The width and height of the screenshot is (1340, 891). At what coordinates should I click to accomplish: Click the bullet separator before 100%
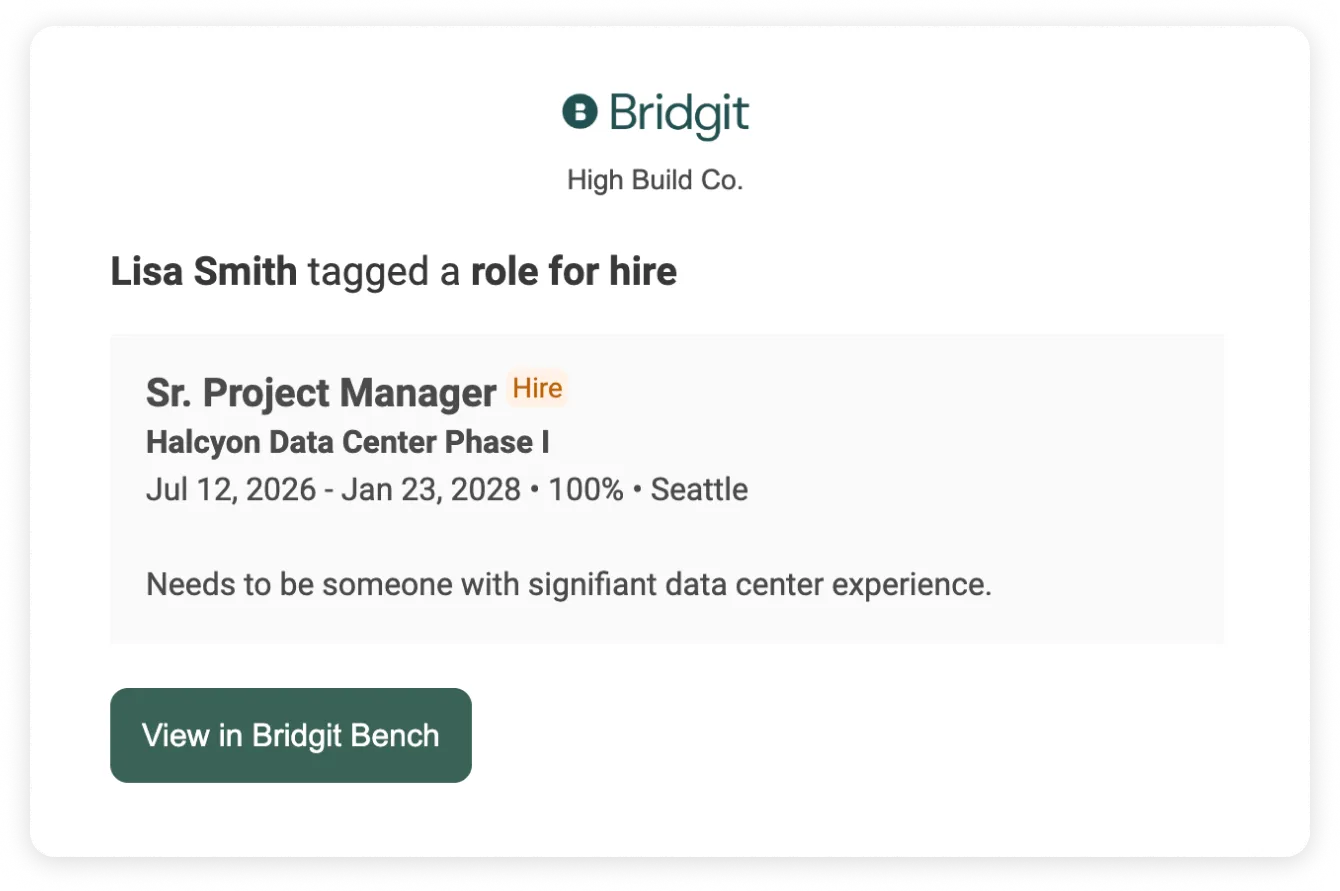[535, 491]
